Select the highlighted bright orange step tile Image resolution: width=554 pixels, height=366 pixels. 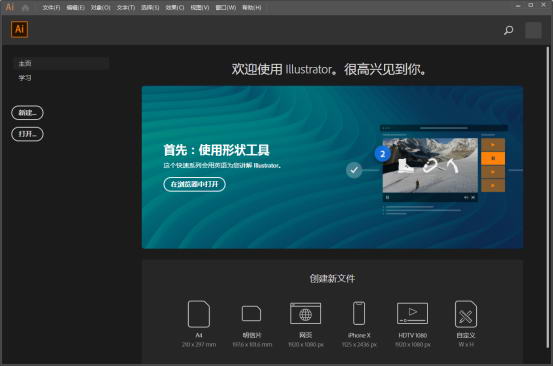[x=493, y=158]
